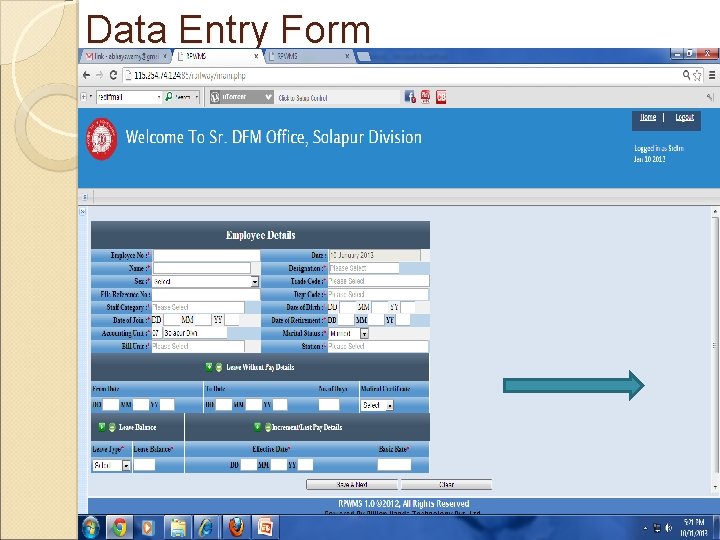The width and height of the screenshot is (720, 540).
Task: Switch to the Gmail inbox tab
Action: (x=126, y=56)
